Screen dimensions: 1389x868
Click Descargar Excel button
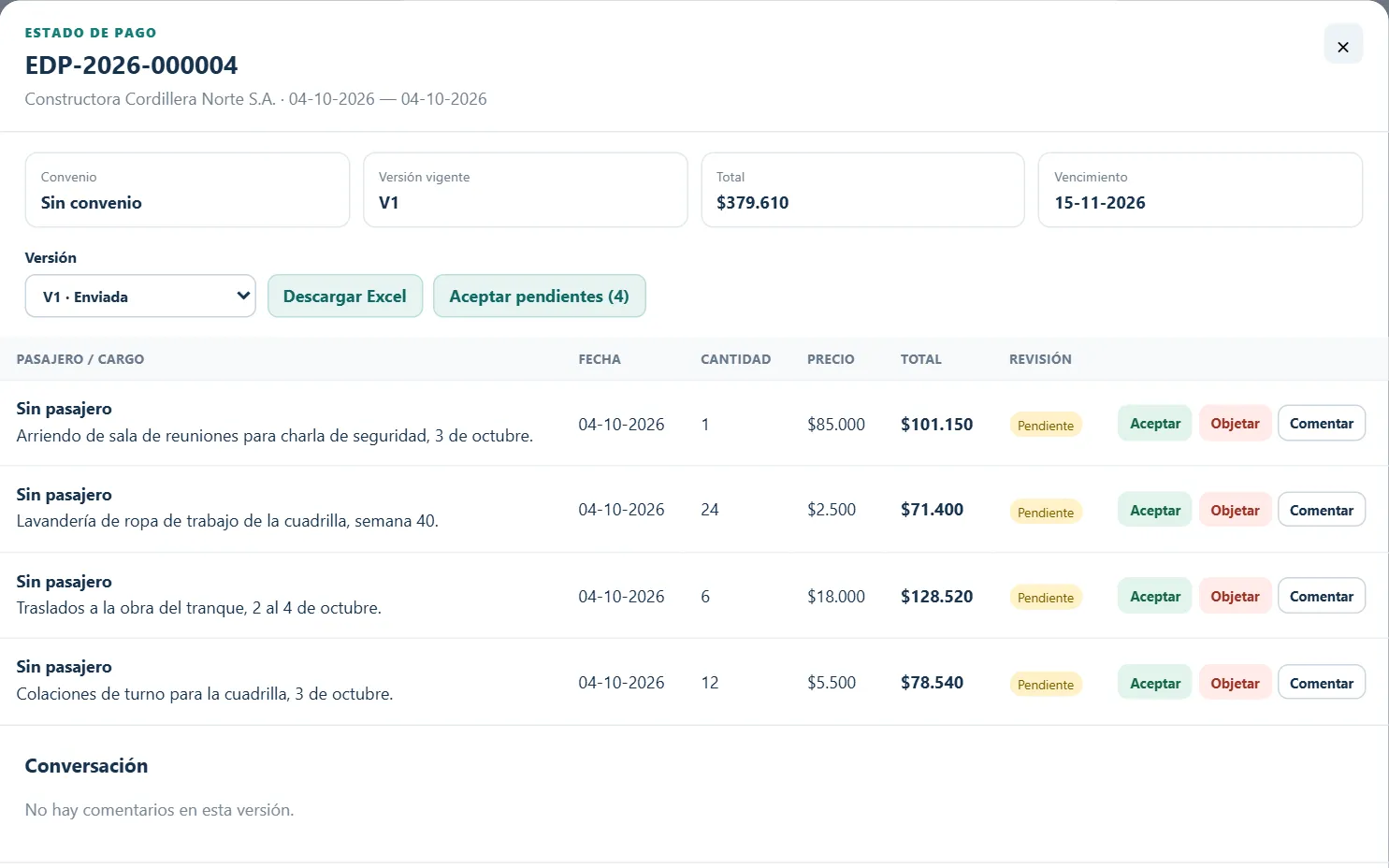click(345, 297)
